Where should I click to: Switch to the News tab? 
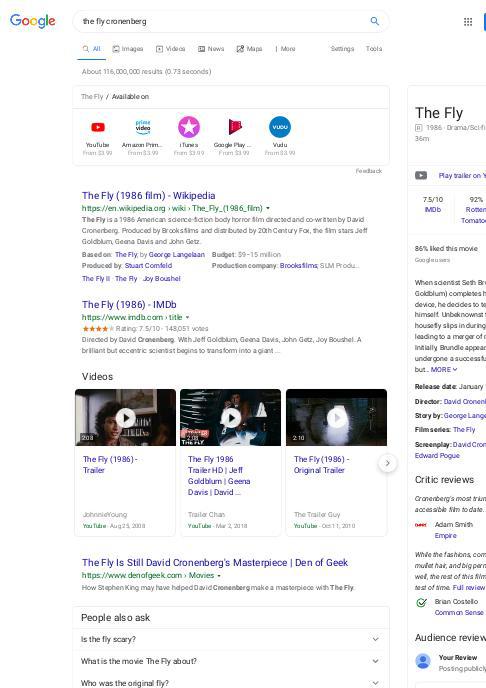[211, 49]
